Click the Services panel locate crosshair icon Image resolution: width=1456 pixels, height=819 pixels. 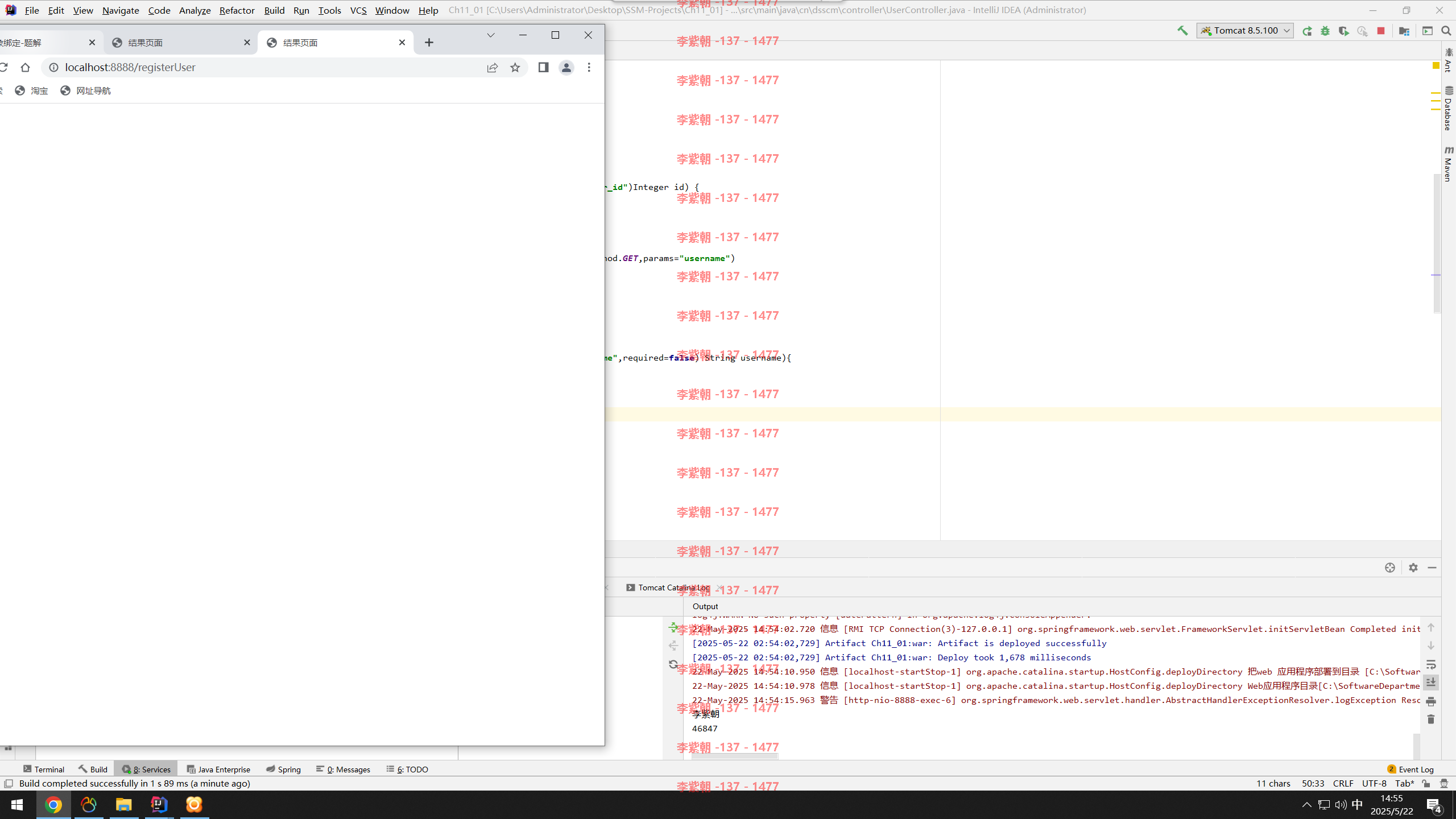pos(1390,568)
